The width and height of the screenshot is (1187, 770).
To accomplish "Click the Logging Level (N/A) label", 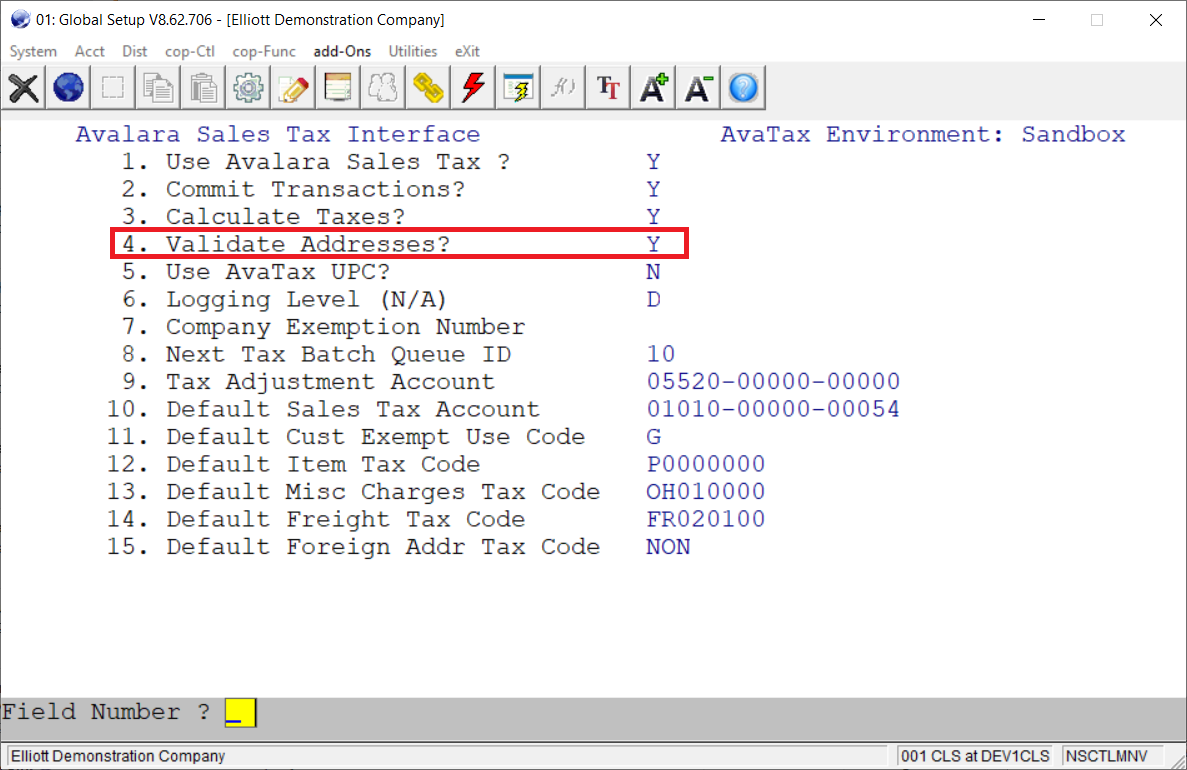I will click(x=307, y=299).
